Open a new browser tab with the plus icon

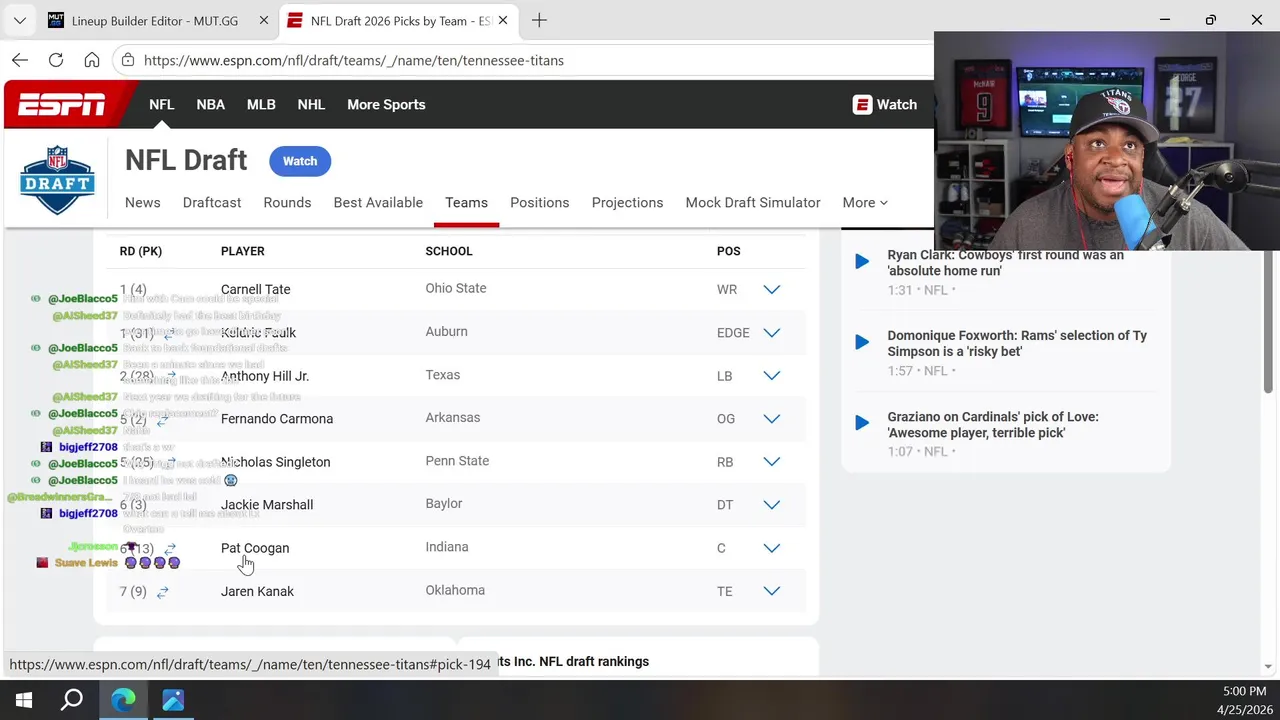[539, 20]
